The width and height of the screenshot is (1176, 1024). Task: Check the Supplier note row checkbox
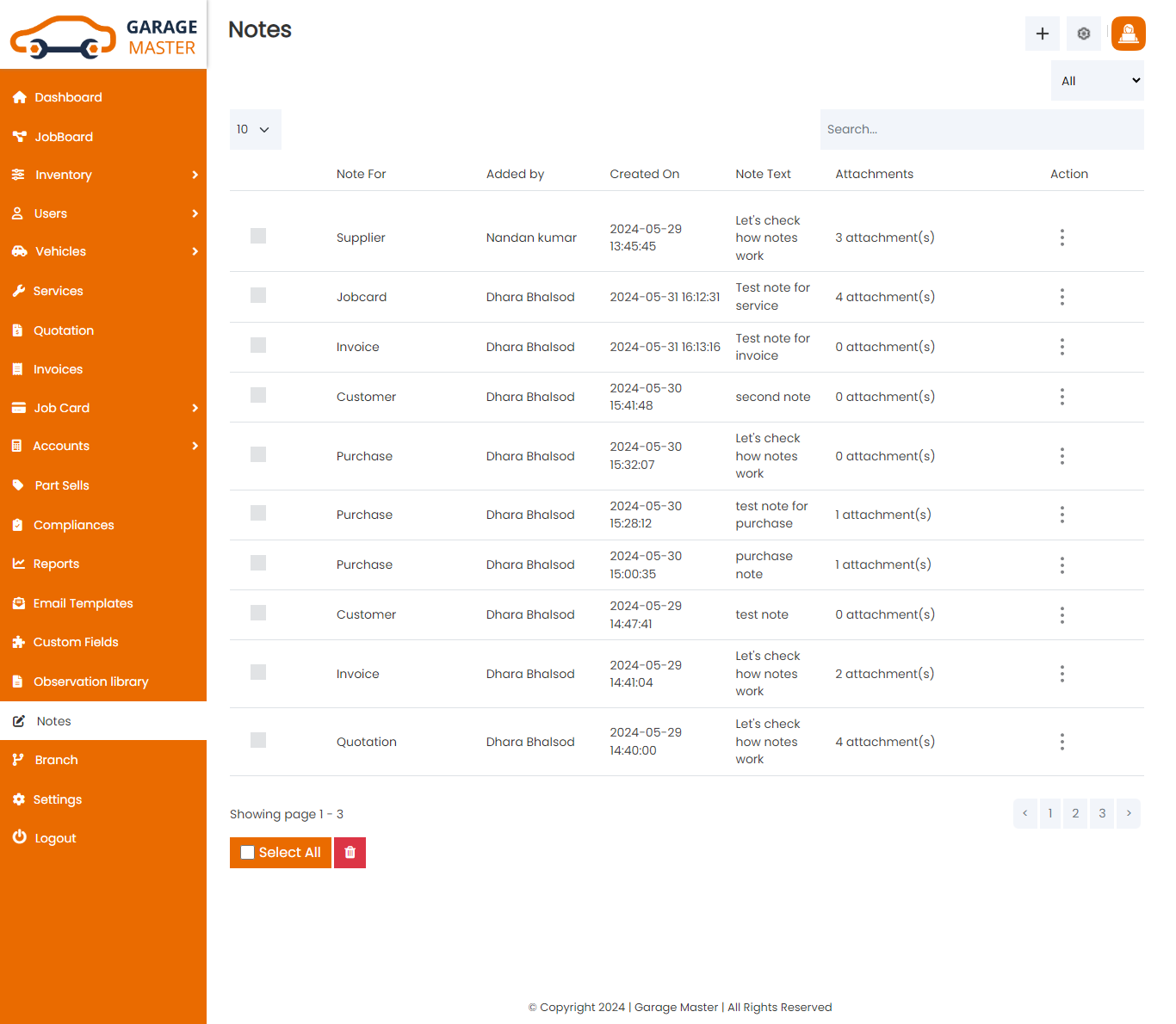[258, 236]
